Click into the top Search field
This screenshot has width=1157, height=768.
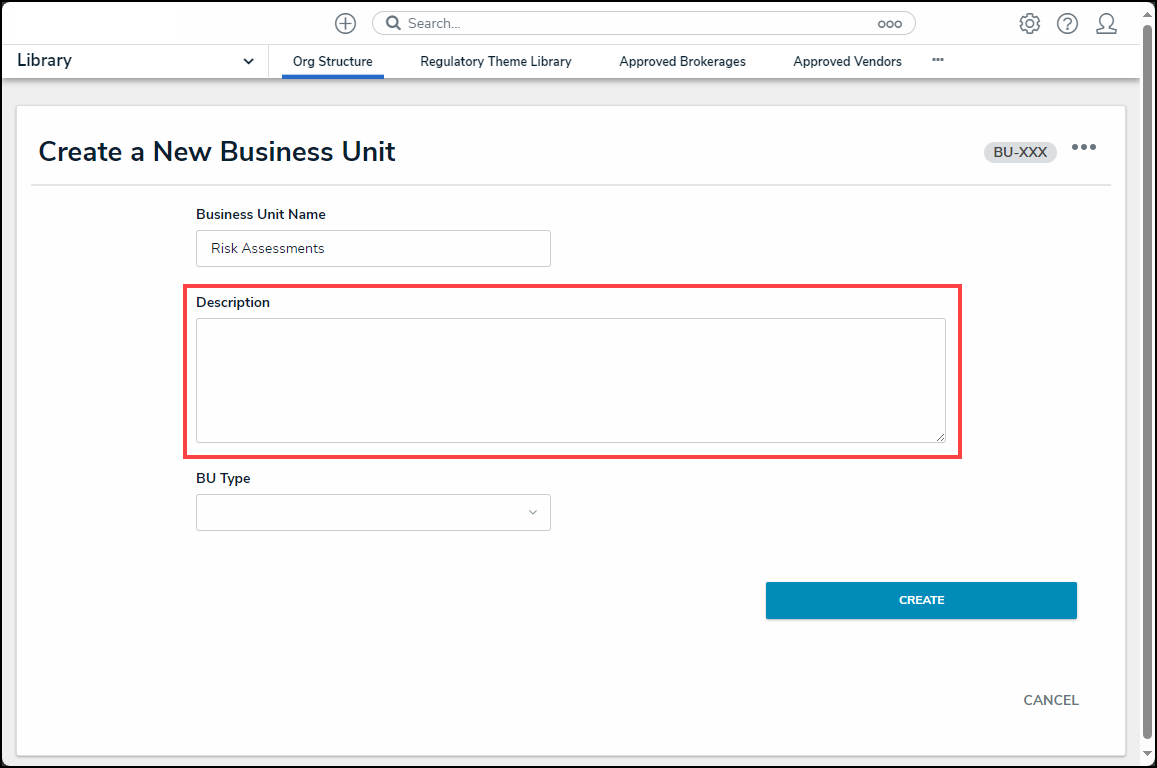tap(630, 24)
